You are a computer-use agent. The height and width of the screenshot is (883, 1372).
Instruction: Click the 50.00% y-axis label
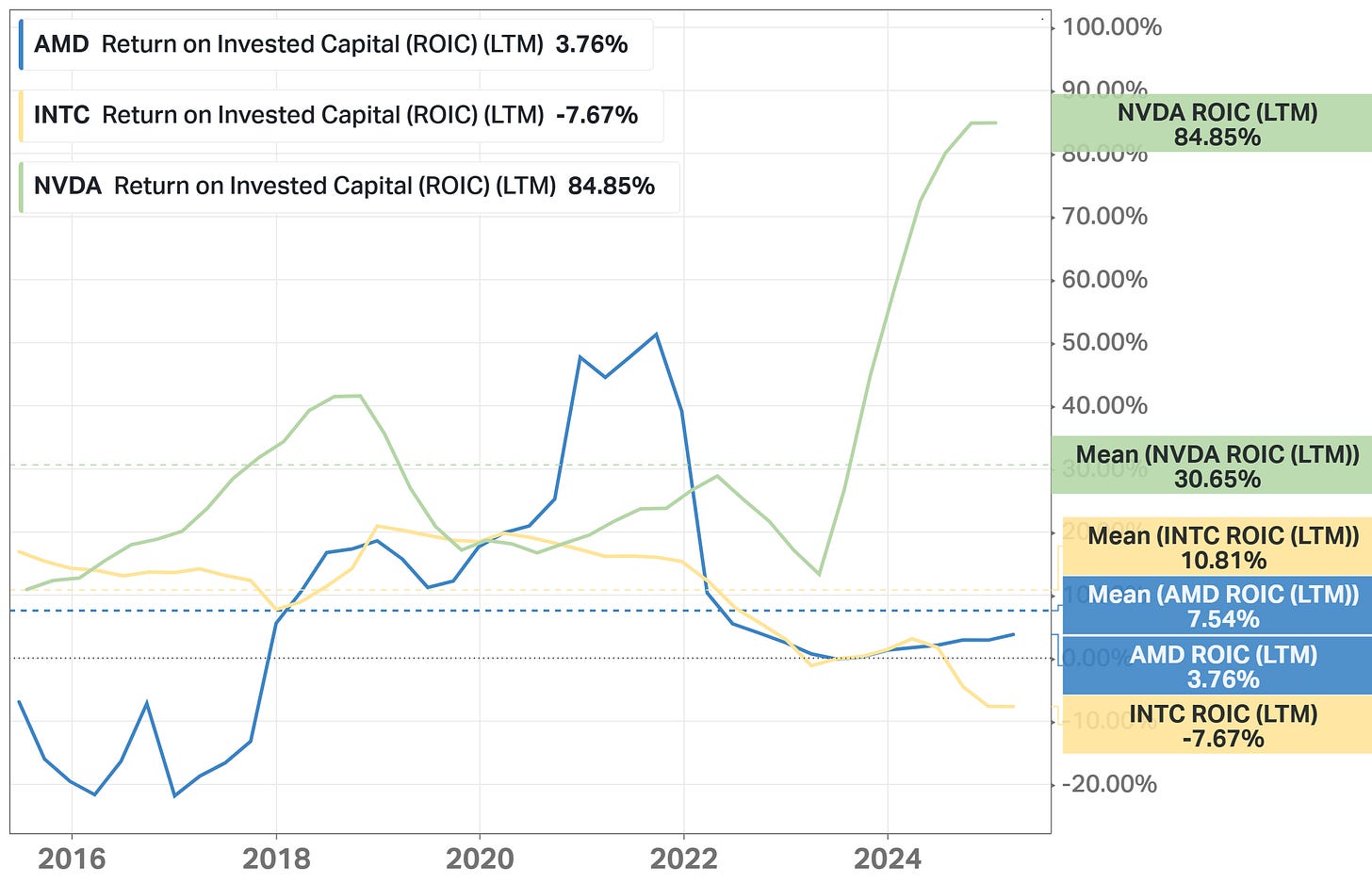(1104, 342)
